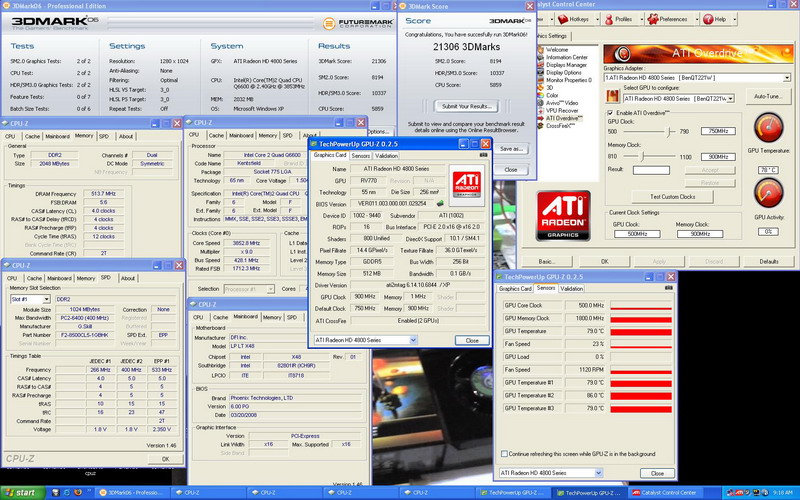Click the Preferences icon in Catalyst toolbar

pos(653,19)
